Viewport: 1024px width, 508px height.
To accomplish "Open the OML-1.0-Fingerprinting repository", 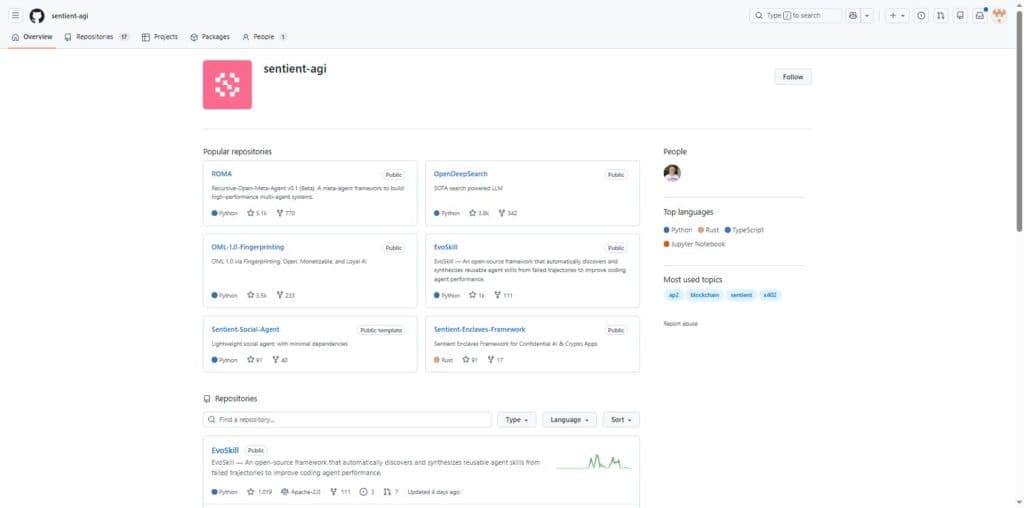I will (x=248, y=247).
